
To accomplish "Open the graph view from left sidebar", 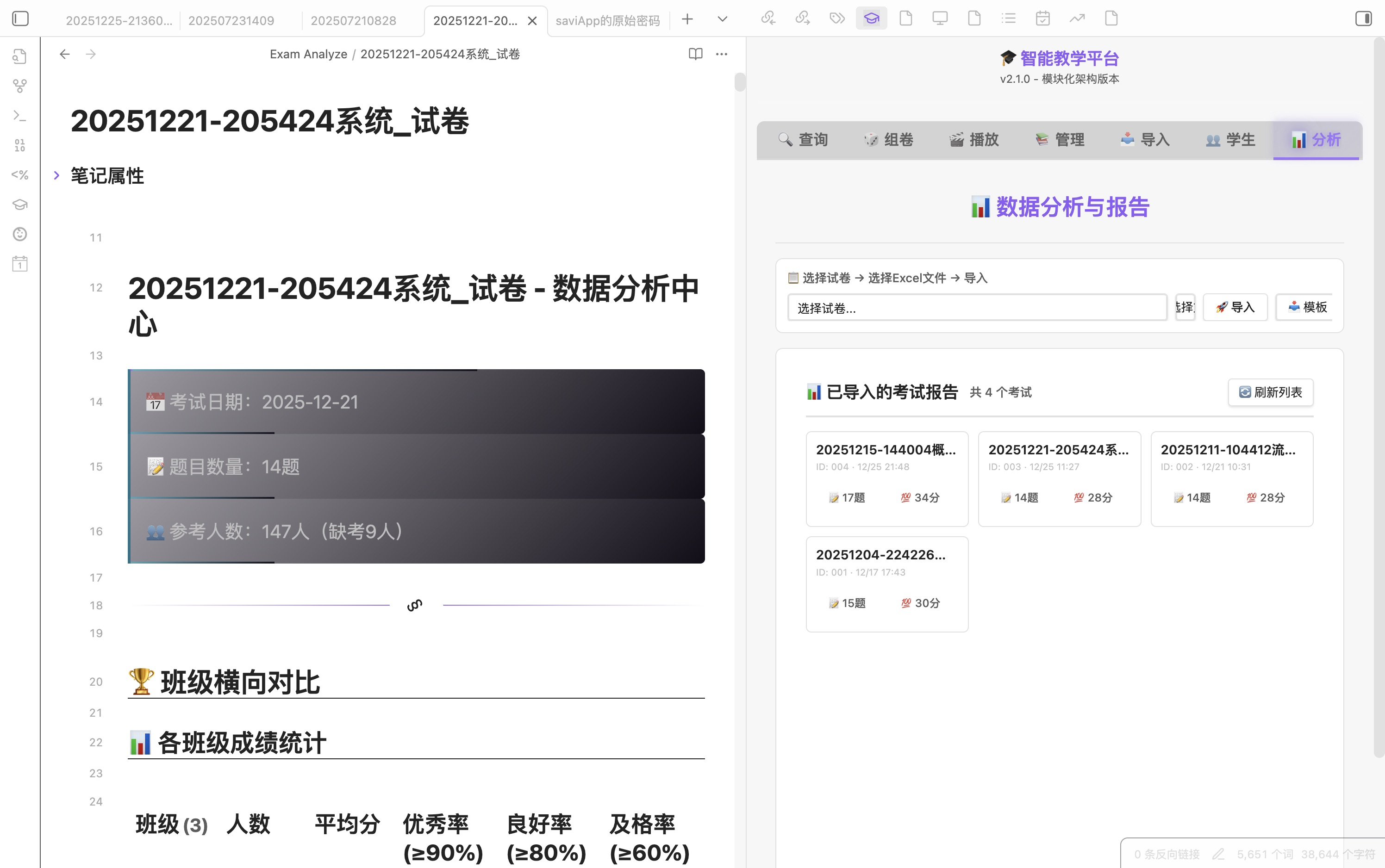I will (19, 85).
